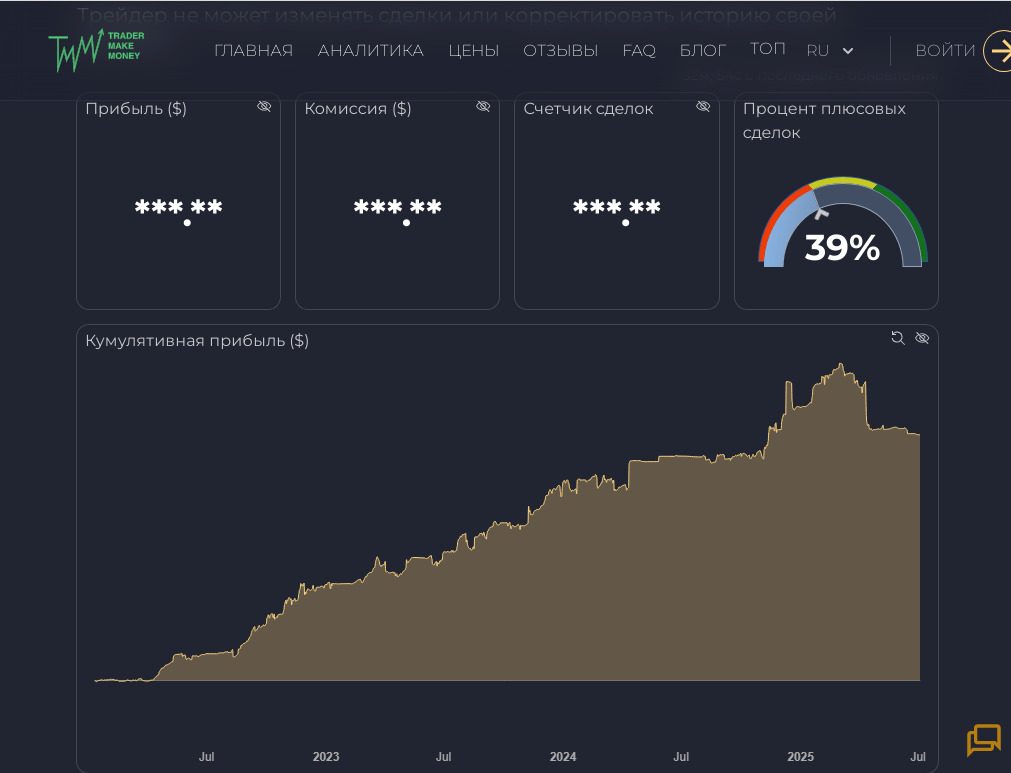Click the 2024 axis label

(x=563, y=756)
